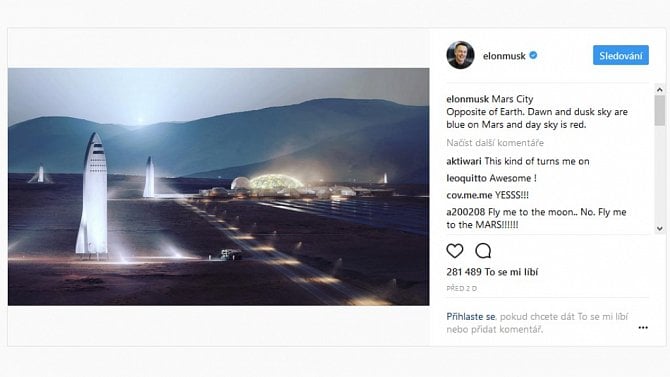Click the PŘED 2 D timestamp

click(461, 289)
